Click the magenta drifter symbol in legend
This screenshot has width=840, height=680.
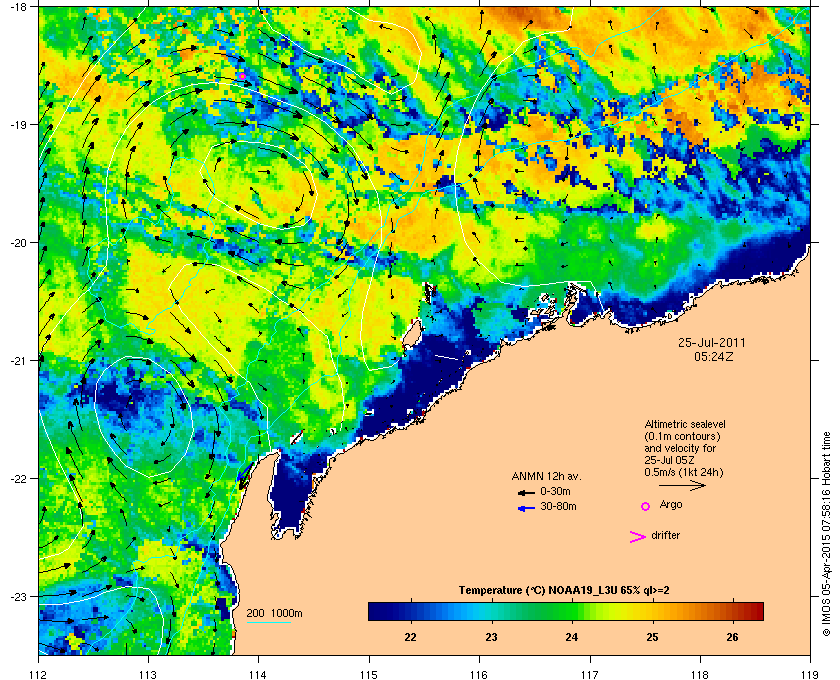pos(638,537)
